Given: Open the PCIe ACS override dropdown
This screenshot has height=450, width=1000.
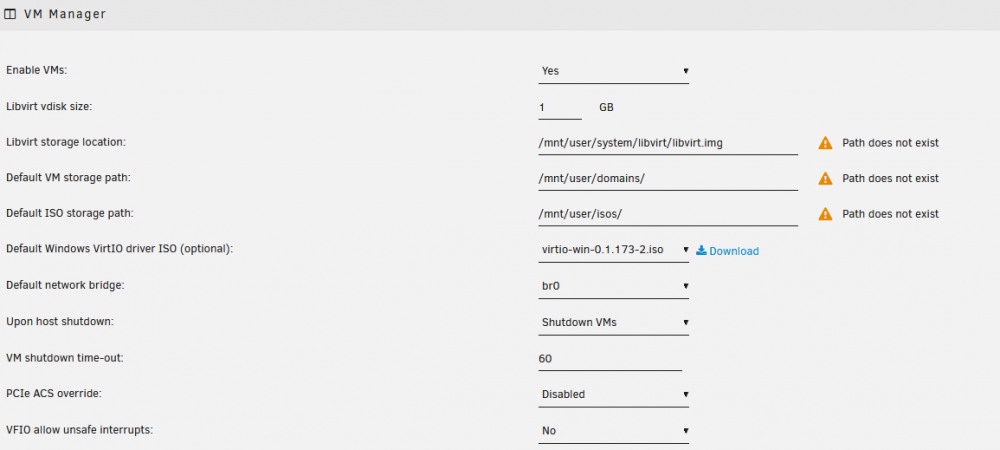Looking at the screenshot, I should tap(614, 395).
